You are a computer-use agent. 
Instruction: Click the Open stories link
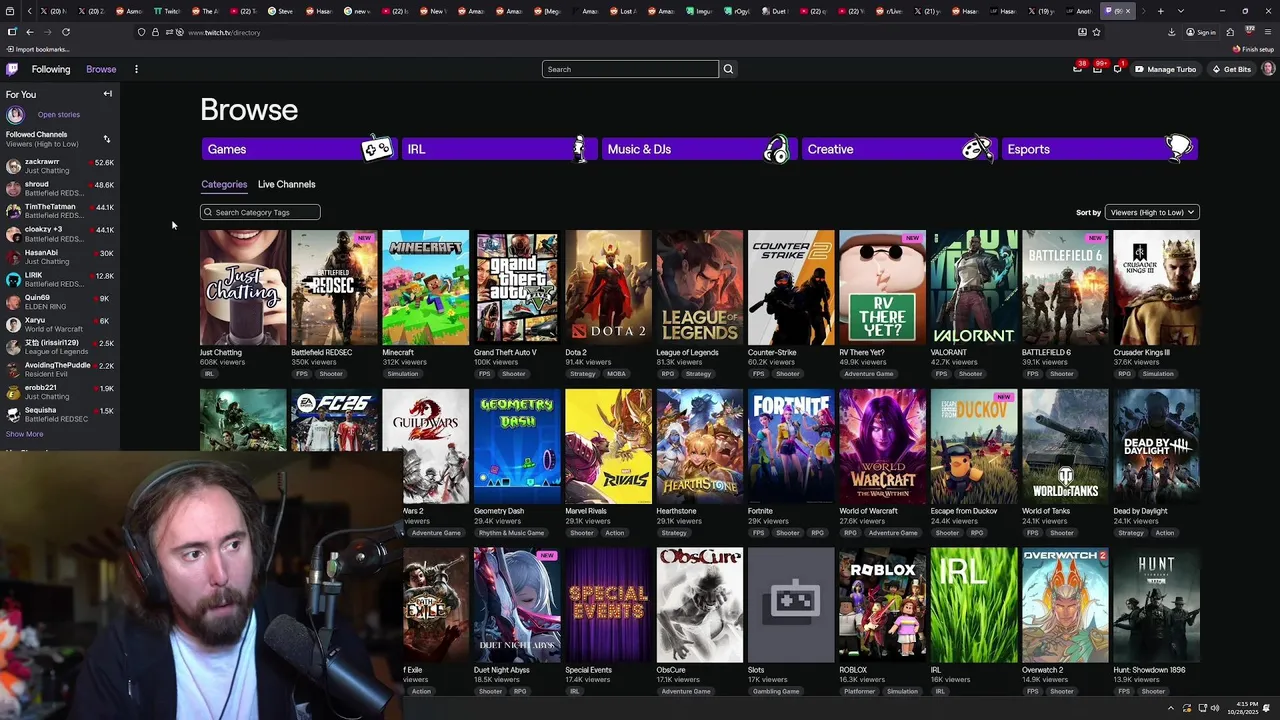coord(59,115)
